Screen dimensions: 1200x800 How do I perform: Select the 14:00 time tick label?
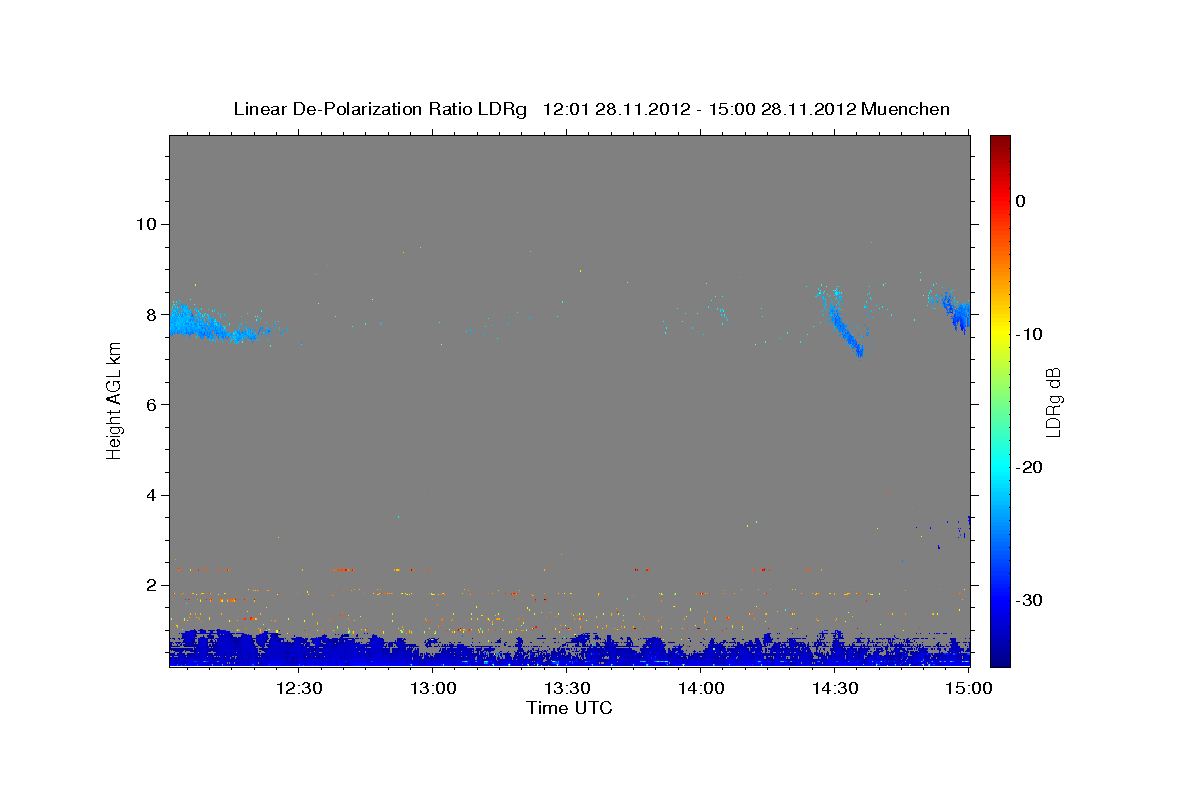click(701, 688)
